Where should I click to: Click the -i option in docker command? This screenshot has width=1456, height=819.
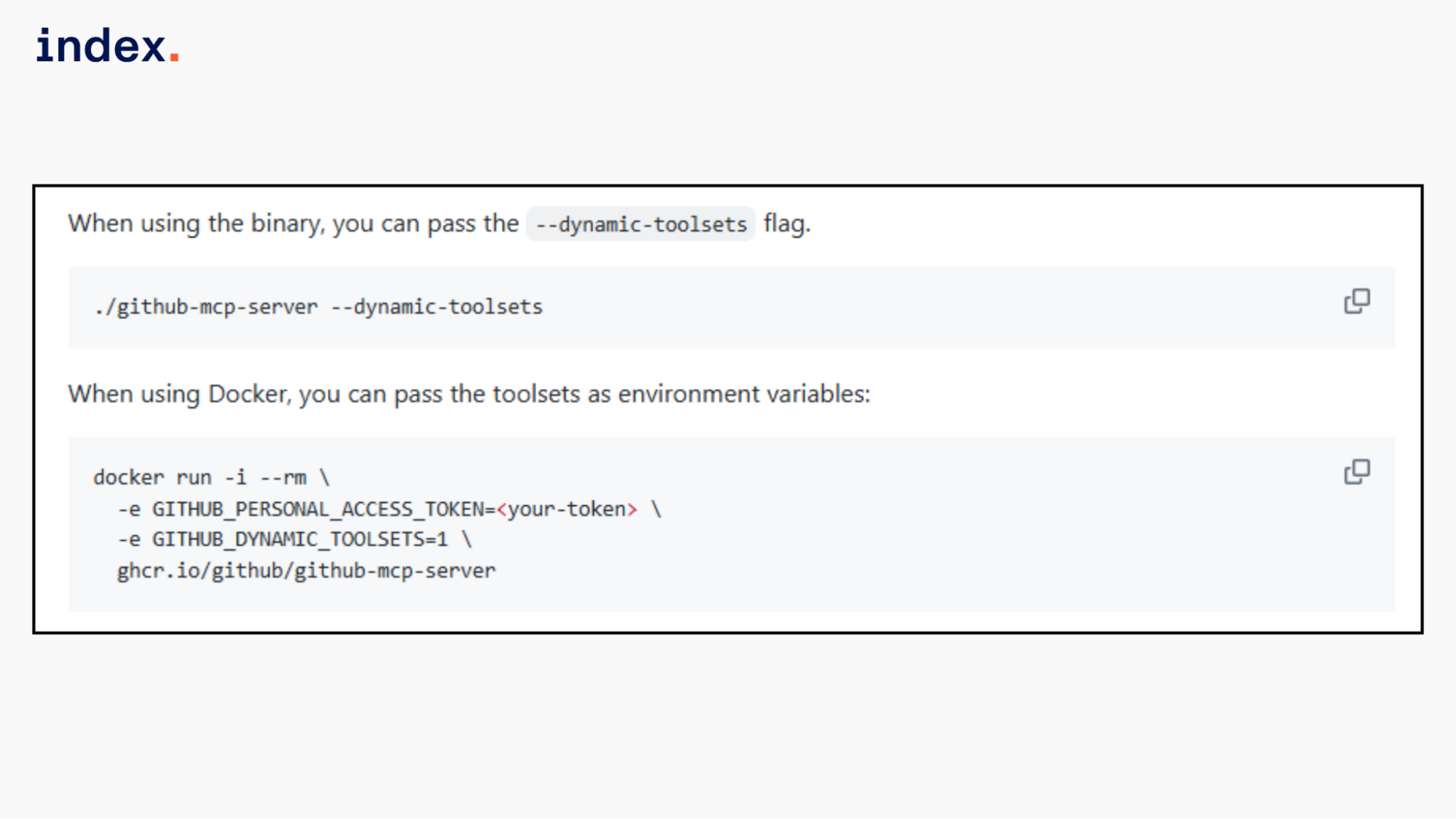point(235,478)
